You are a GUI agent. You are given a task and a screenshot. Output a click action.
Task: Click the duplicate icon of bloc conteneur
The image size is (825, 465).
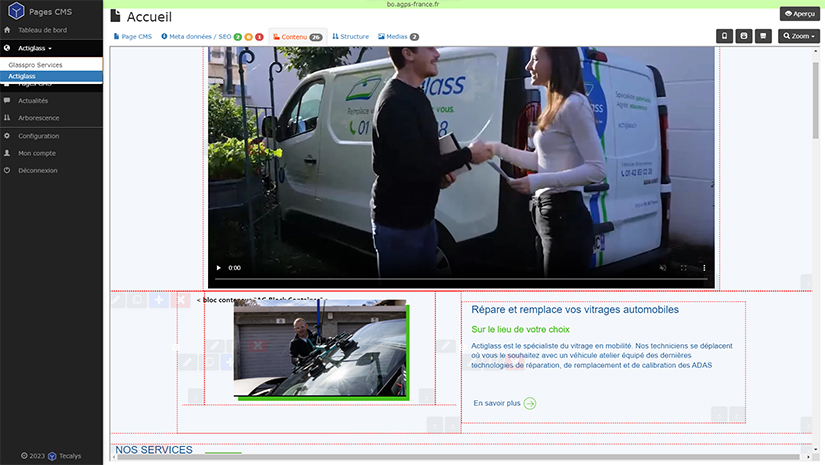pyautogui.click(x=137, y=300)
